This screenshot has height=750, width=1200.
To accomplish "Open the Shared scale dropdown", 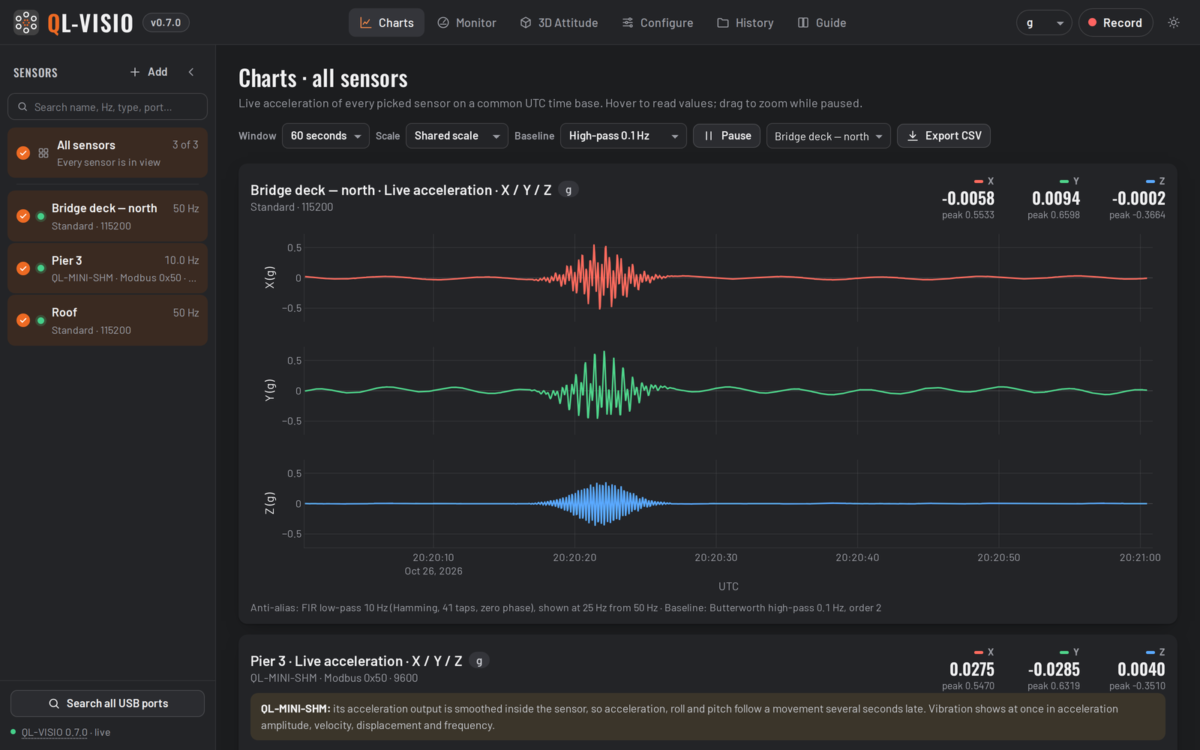I will pos(457,136).
